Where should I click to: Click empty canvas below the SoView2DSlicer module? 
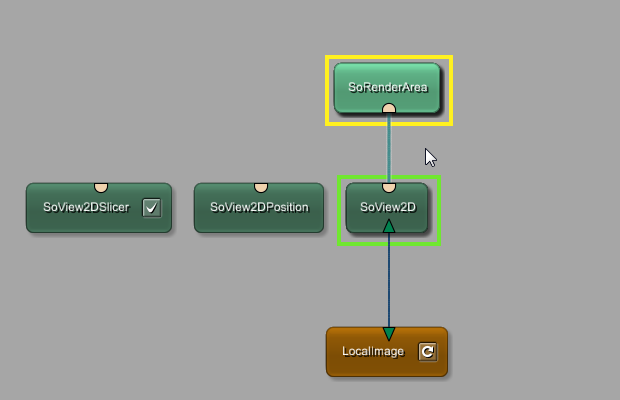pyautogui.click(x=100, y=300)
